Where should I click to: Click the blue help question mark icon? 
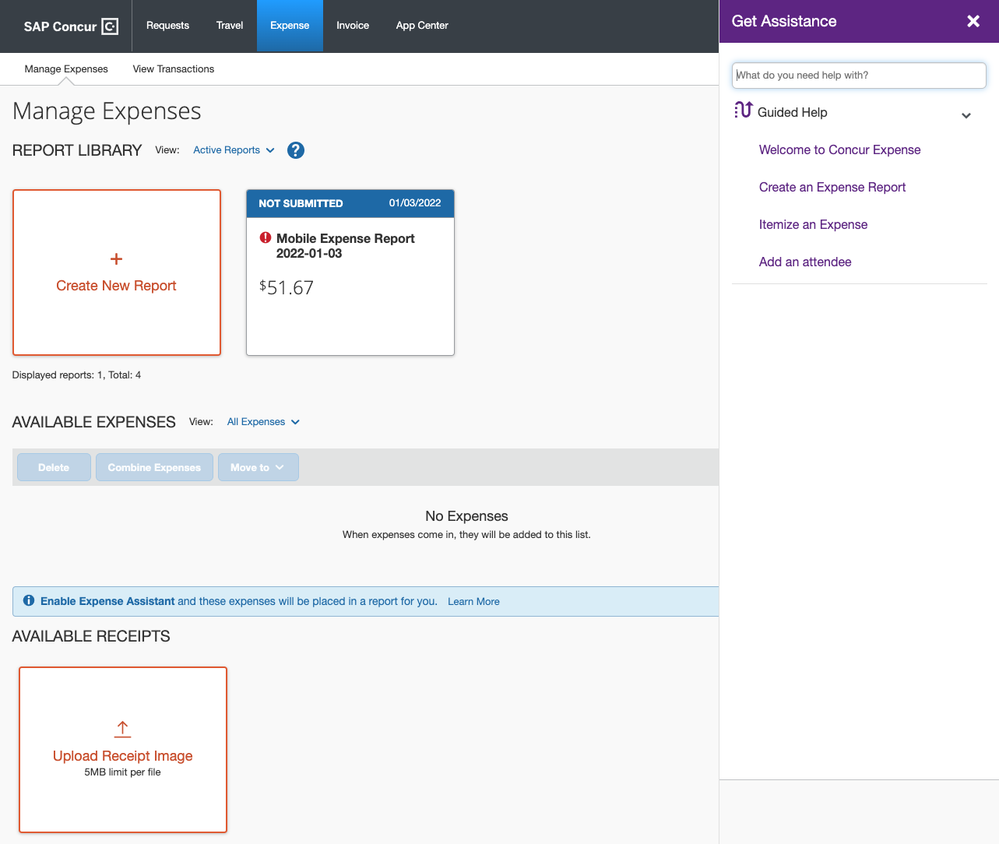296,150
